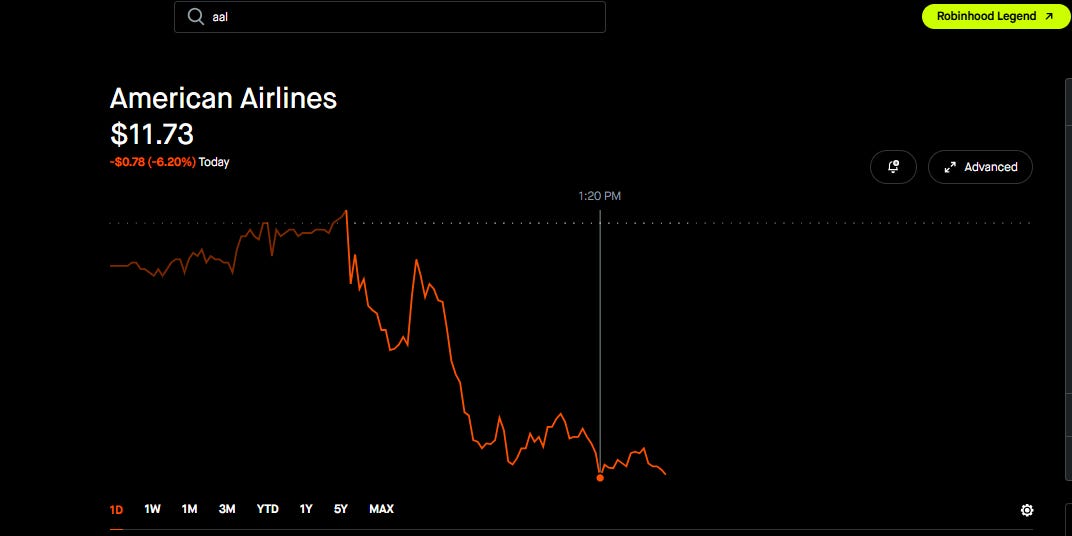
Task: Click the -$0.78 (-6.20%) change text
Action: point(153,163)
